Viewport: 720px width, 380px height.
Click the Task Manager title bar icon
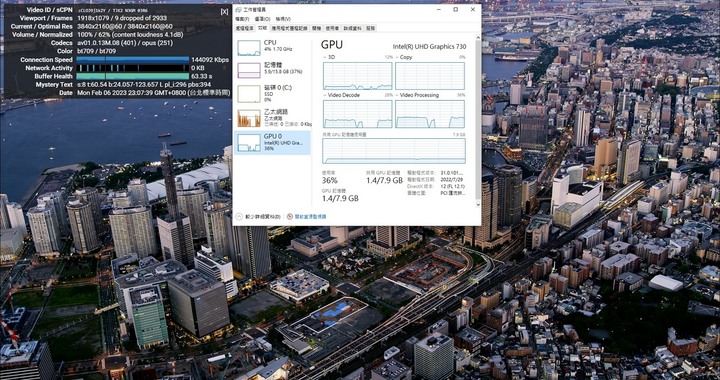point(239,10)
